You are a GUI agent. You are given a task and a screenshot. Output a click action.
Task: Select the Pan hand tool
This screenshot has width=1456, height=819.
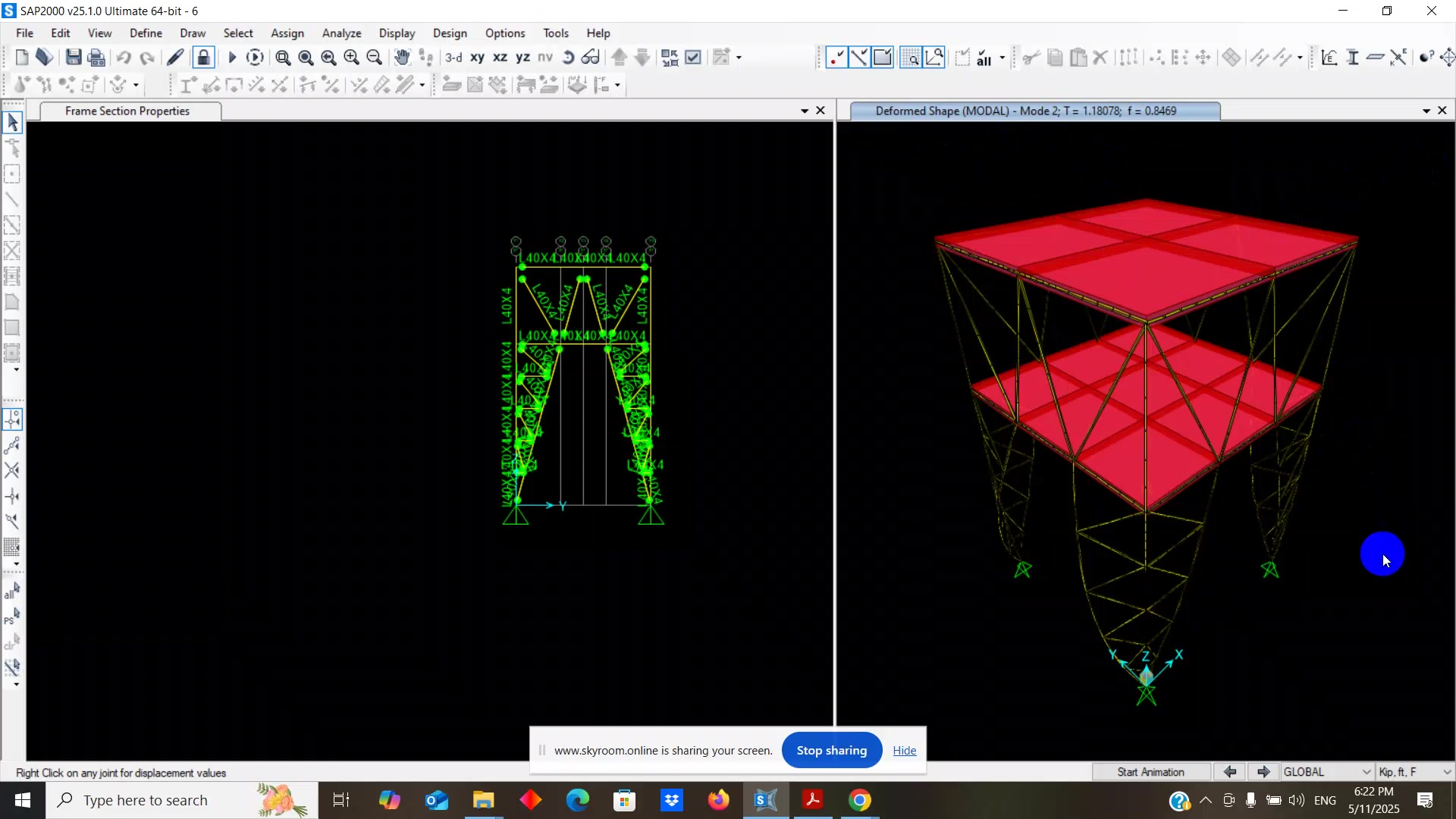(x=402, y=58)
